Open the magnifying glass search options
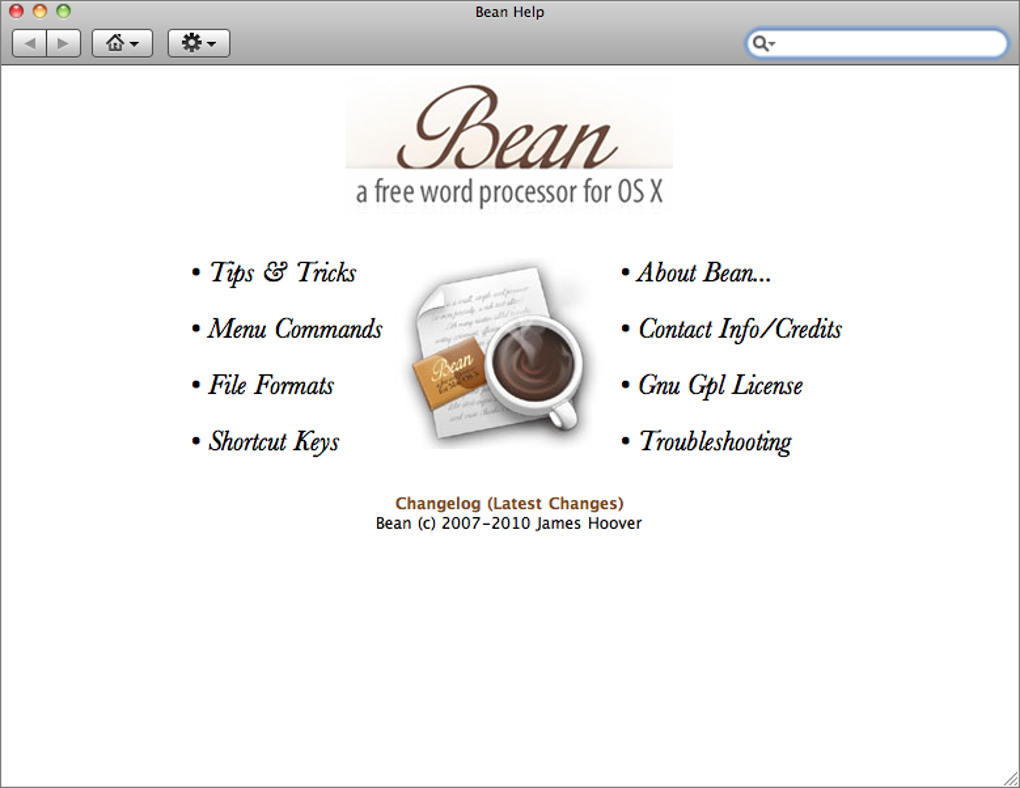 point(763,44)
